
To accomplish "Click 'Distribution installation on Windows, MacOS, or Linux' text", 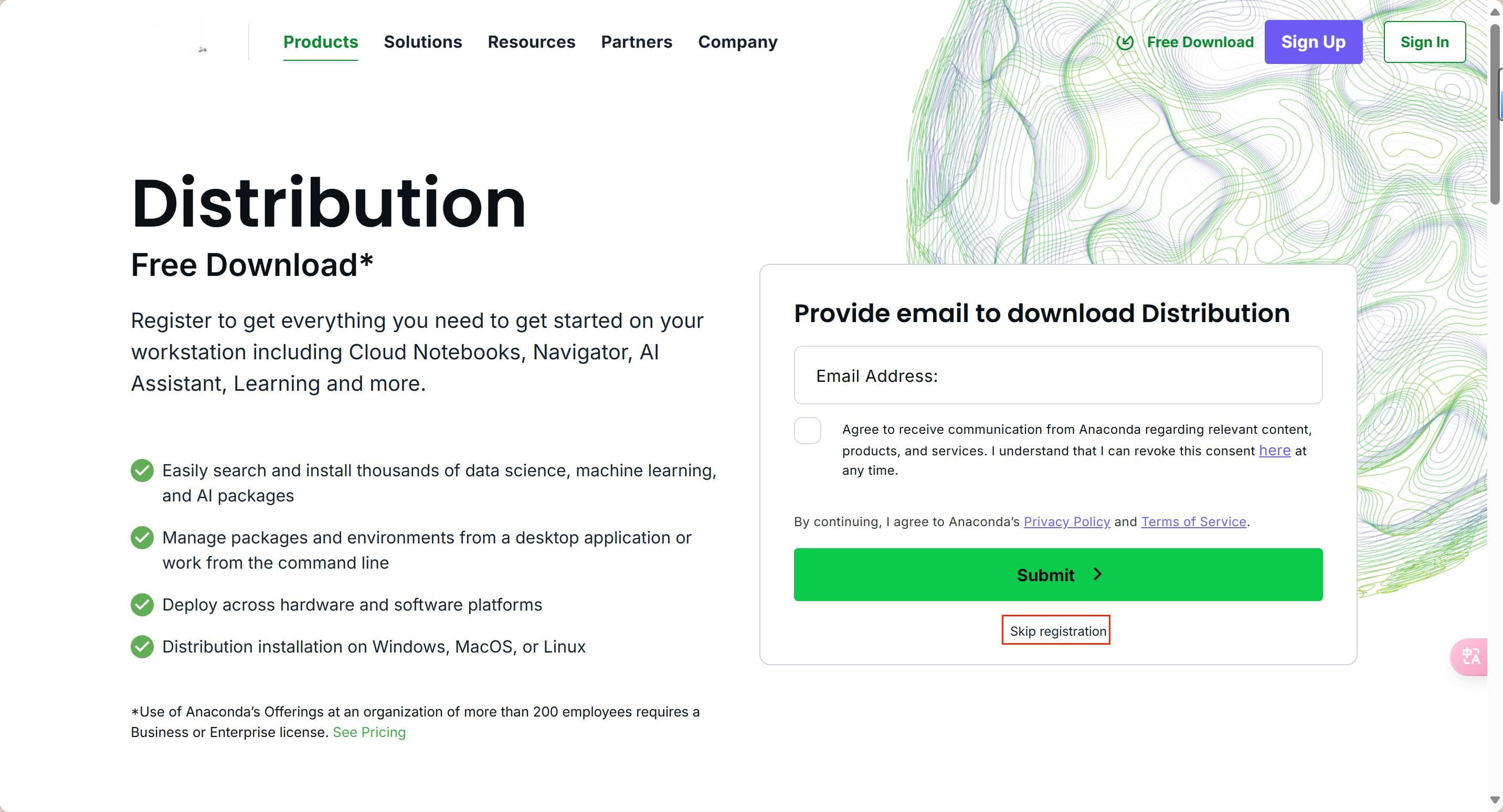I will tap(374, 647).
